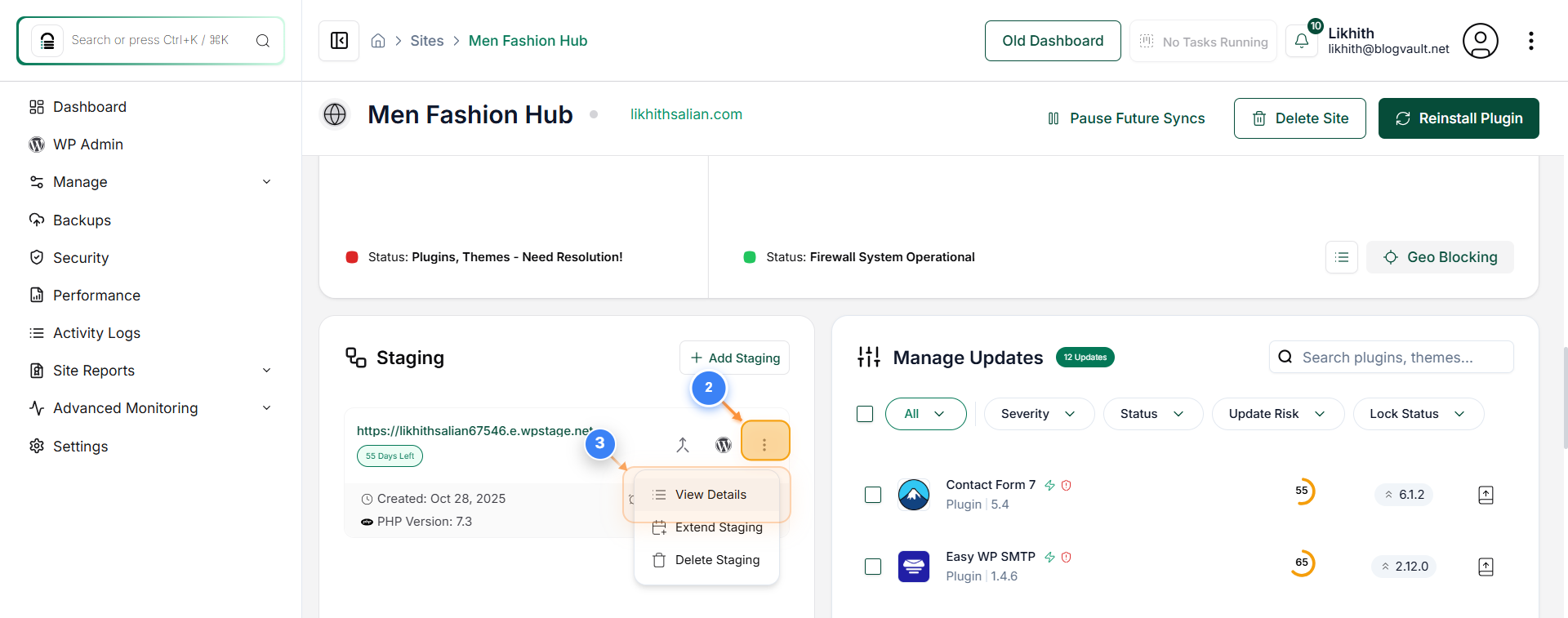1568x618 pixels.
Task: Click the Add Staging button
Action: click(x=734, y=358)
